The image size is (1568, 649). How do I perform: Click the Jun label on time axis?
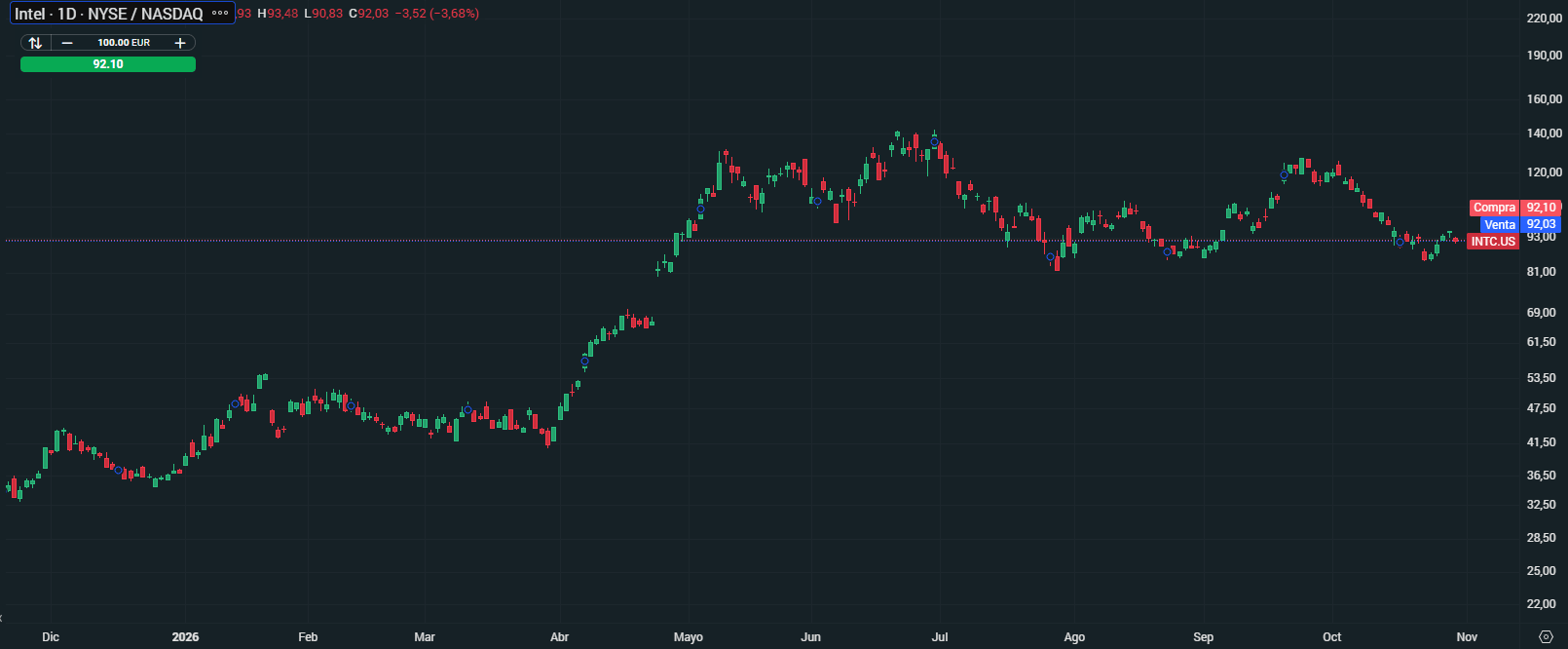(811, 637)
